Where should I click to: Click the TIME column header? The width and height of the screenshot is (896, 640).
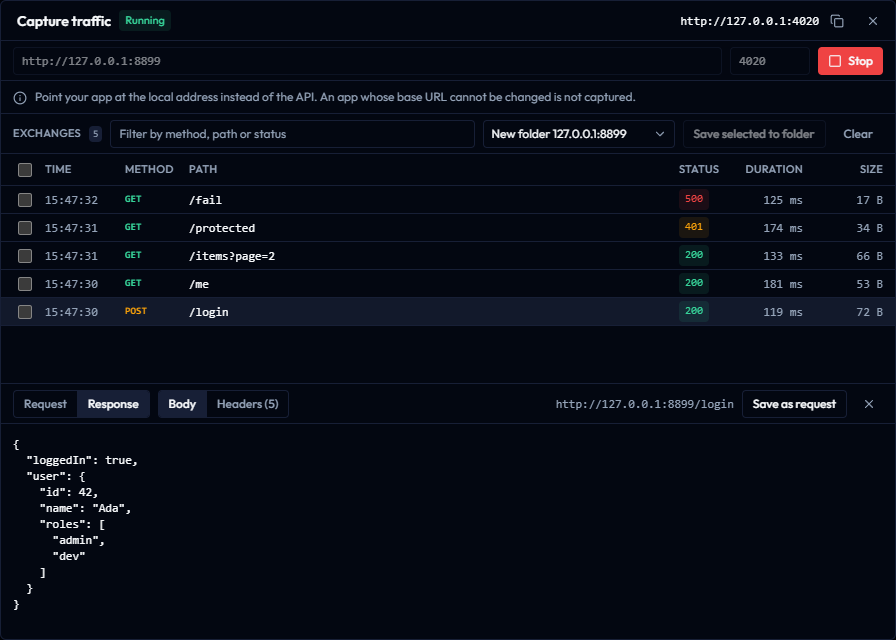58,170
